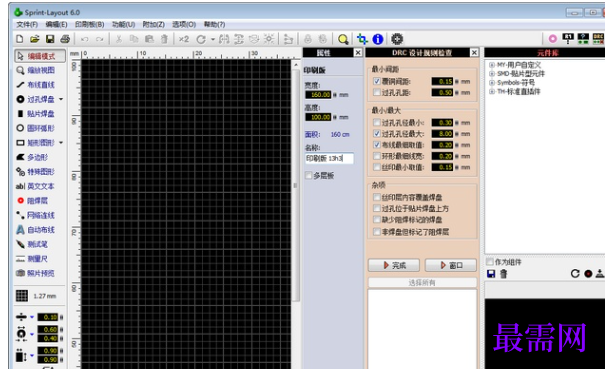Open the 选项(O) menu

point(184,24)
